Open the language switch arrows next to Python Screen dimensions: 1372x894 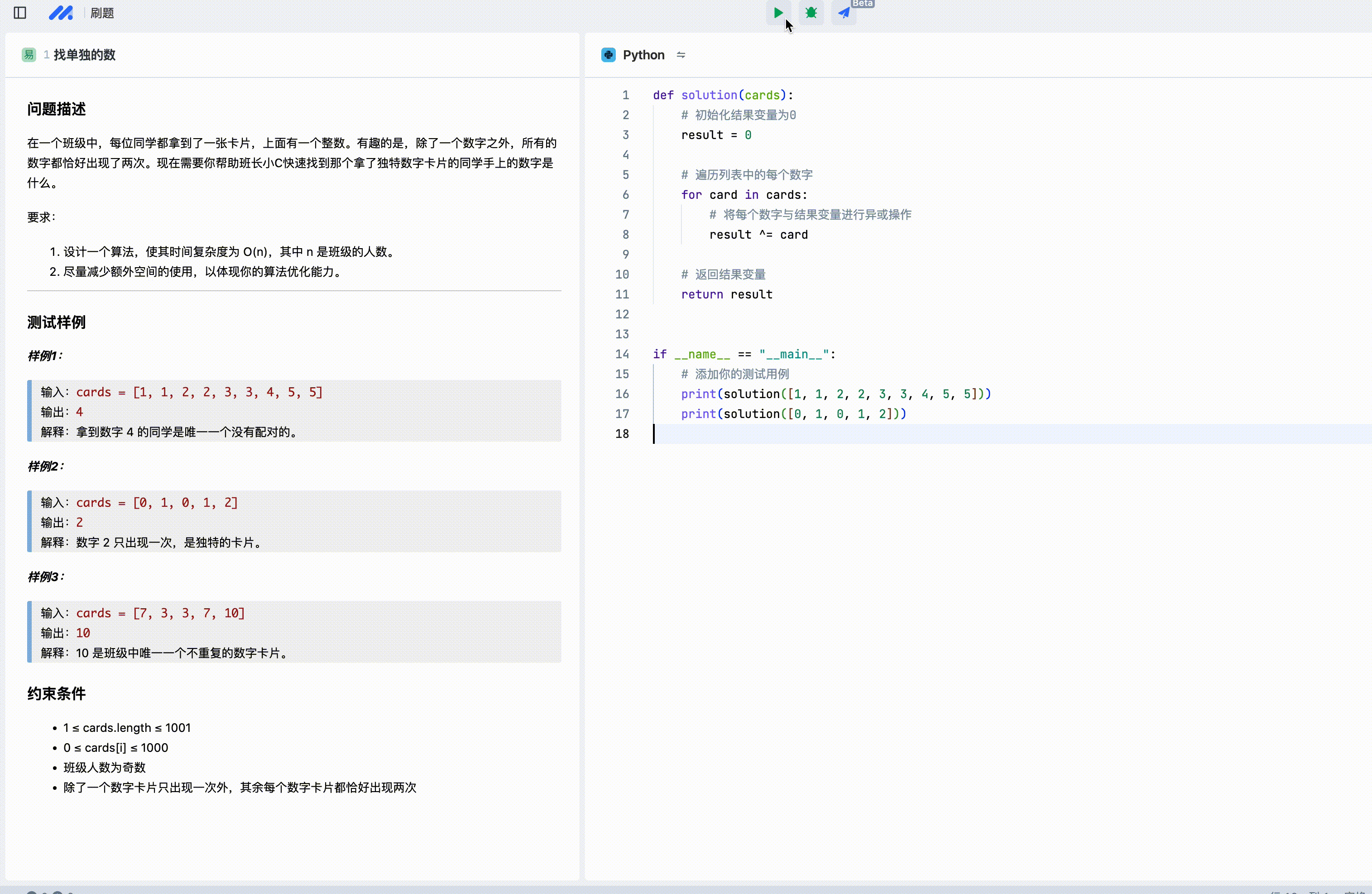[x=681, y=55]
